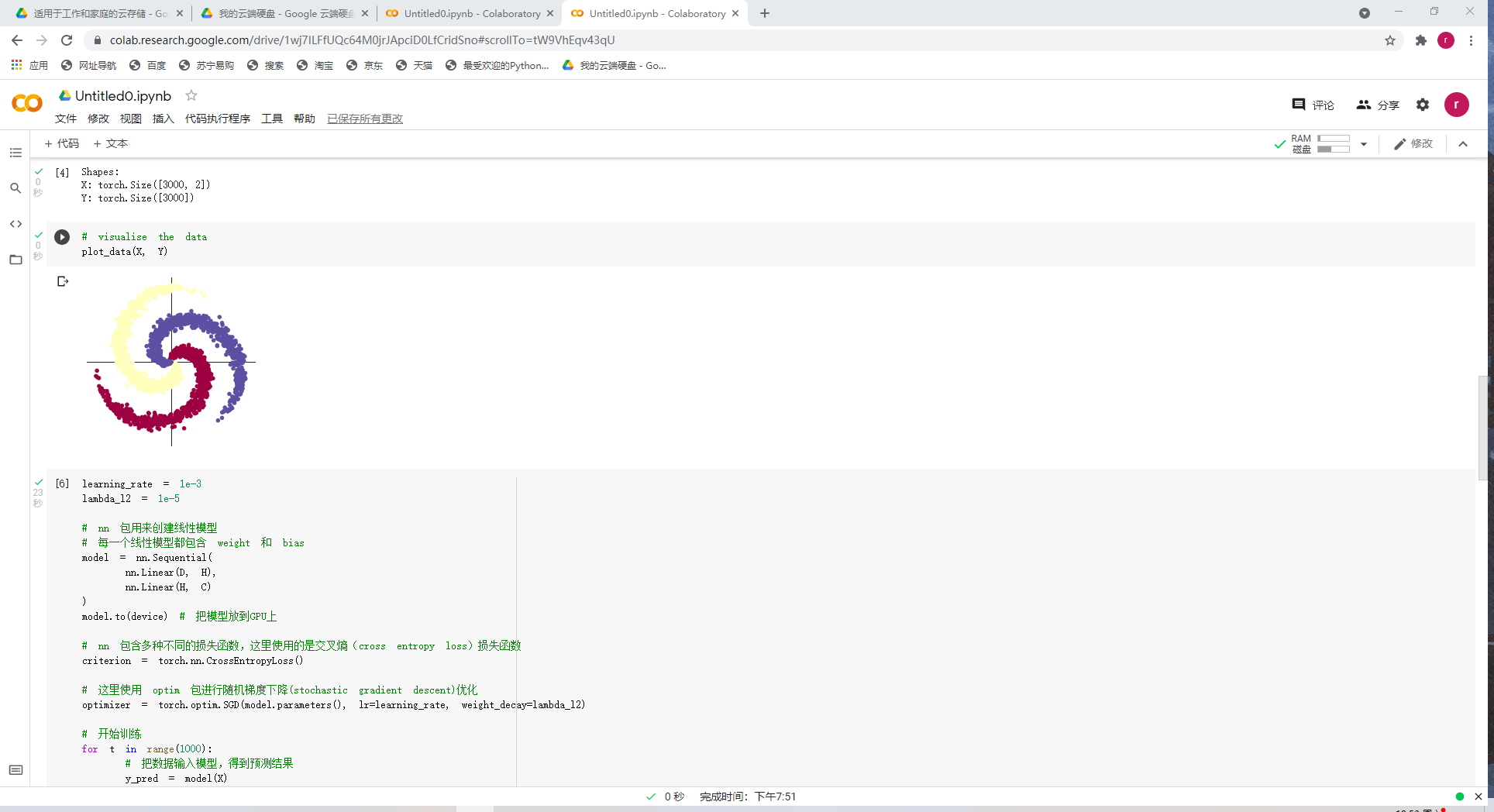This screenshot has height=812, width=1494.
Task: Click the 分享 sharing button
Action: pyautogui.click(x=1379, y=105)
